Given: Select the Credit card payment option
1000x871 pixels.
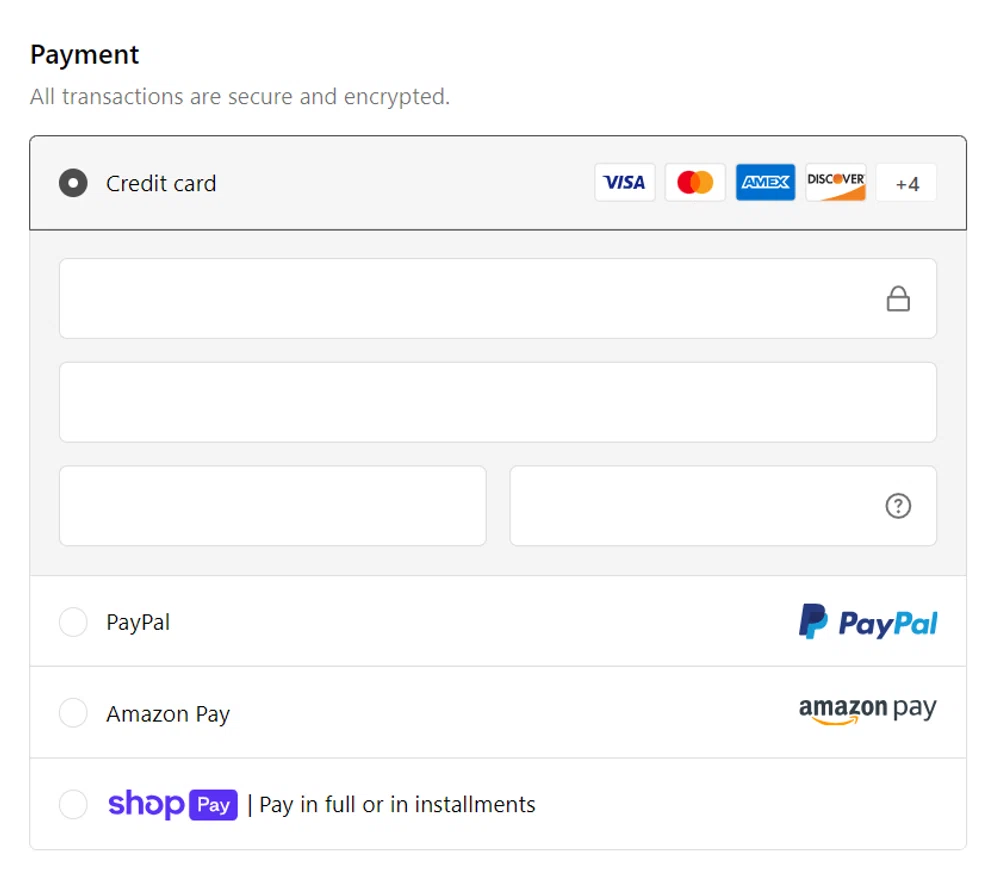Looking at the screenshot, I should 73,184.
